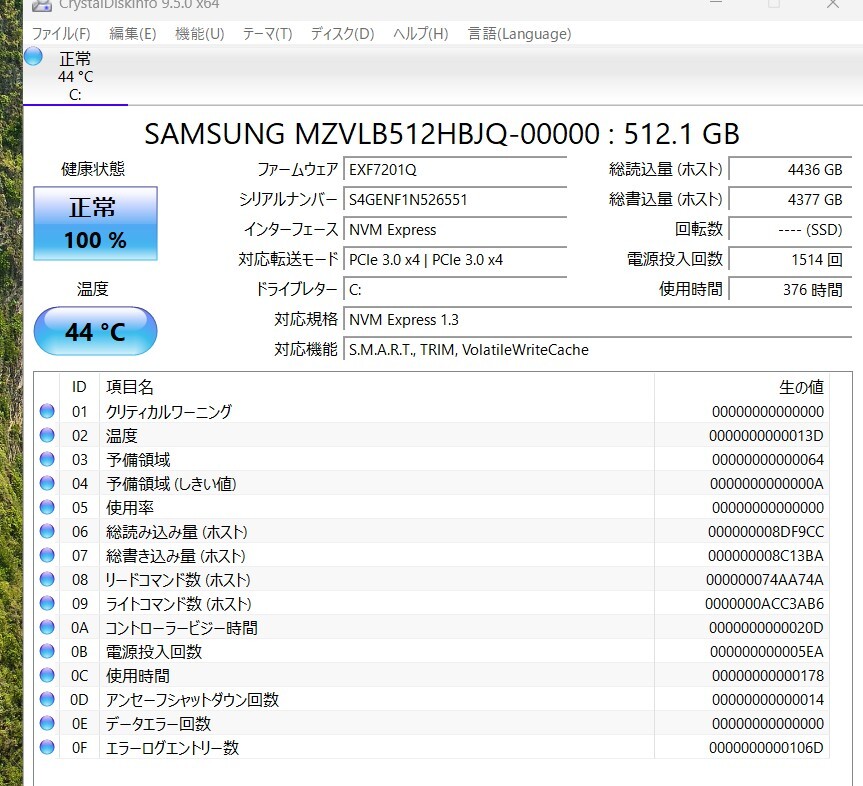The image size is (863, 786).
Task: Click the firmware EXF7201Q field
Action: tap(455, 170)
